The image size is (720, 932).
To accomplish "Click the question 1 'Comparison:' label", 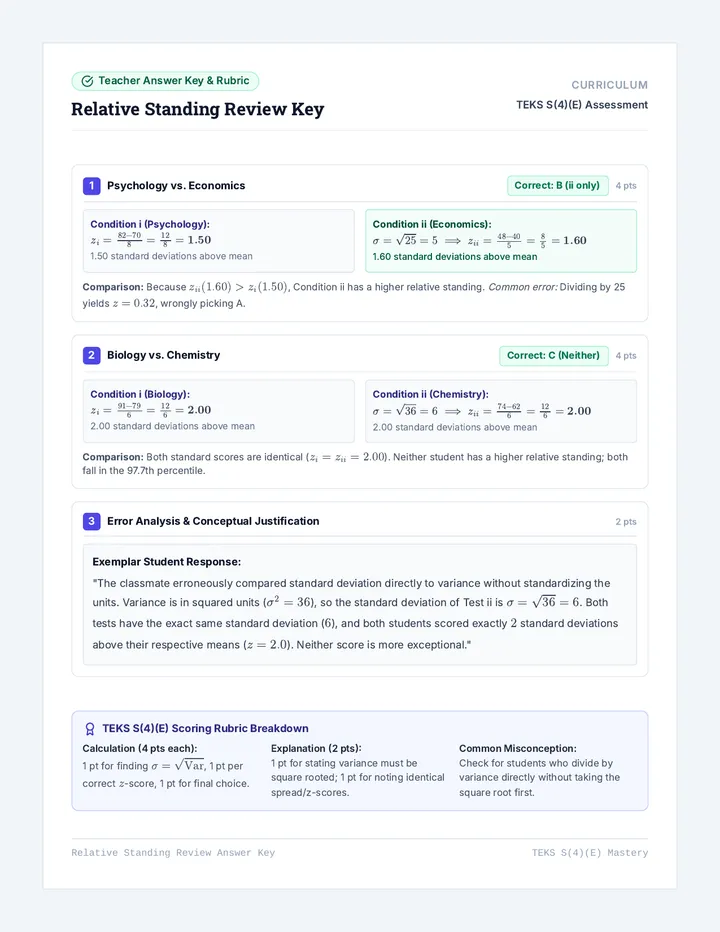I will (x=113, y=287).
